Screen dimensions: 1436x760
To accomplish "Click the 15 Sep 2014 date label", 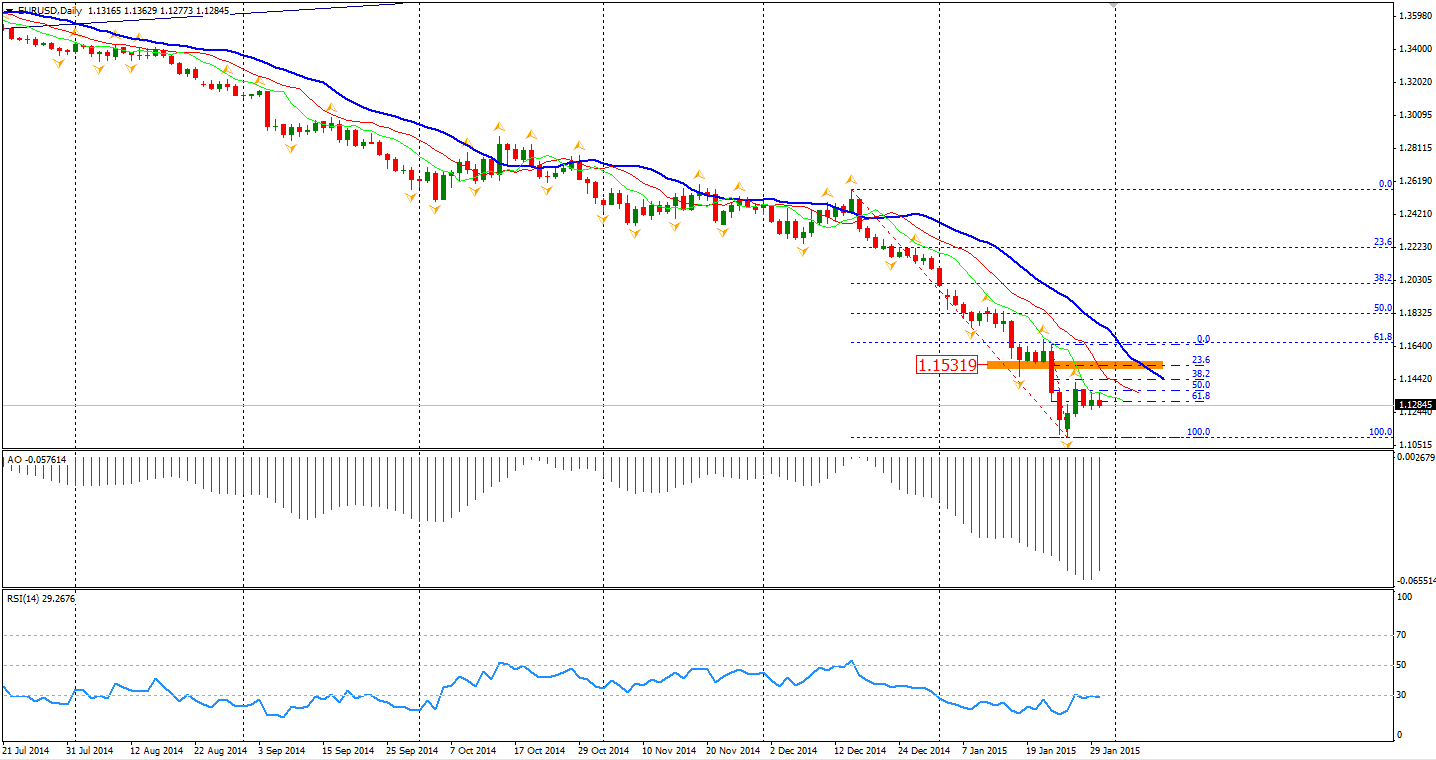I will (346, 749).
